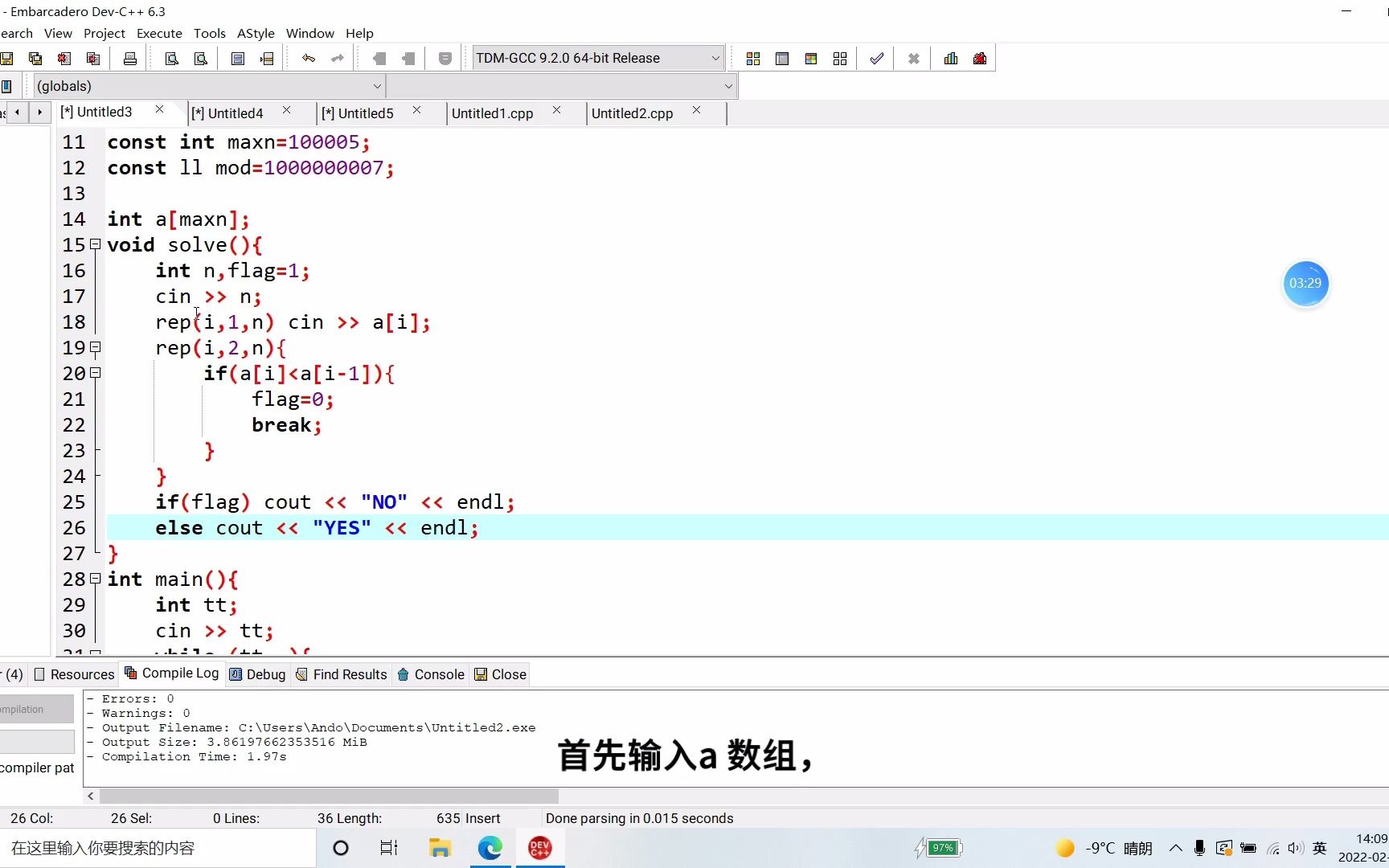Click the Windows taskbar search box
This screenshot has height=868, width=1389.
point(153,848)
